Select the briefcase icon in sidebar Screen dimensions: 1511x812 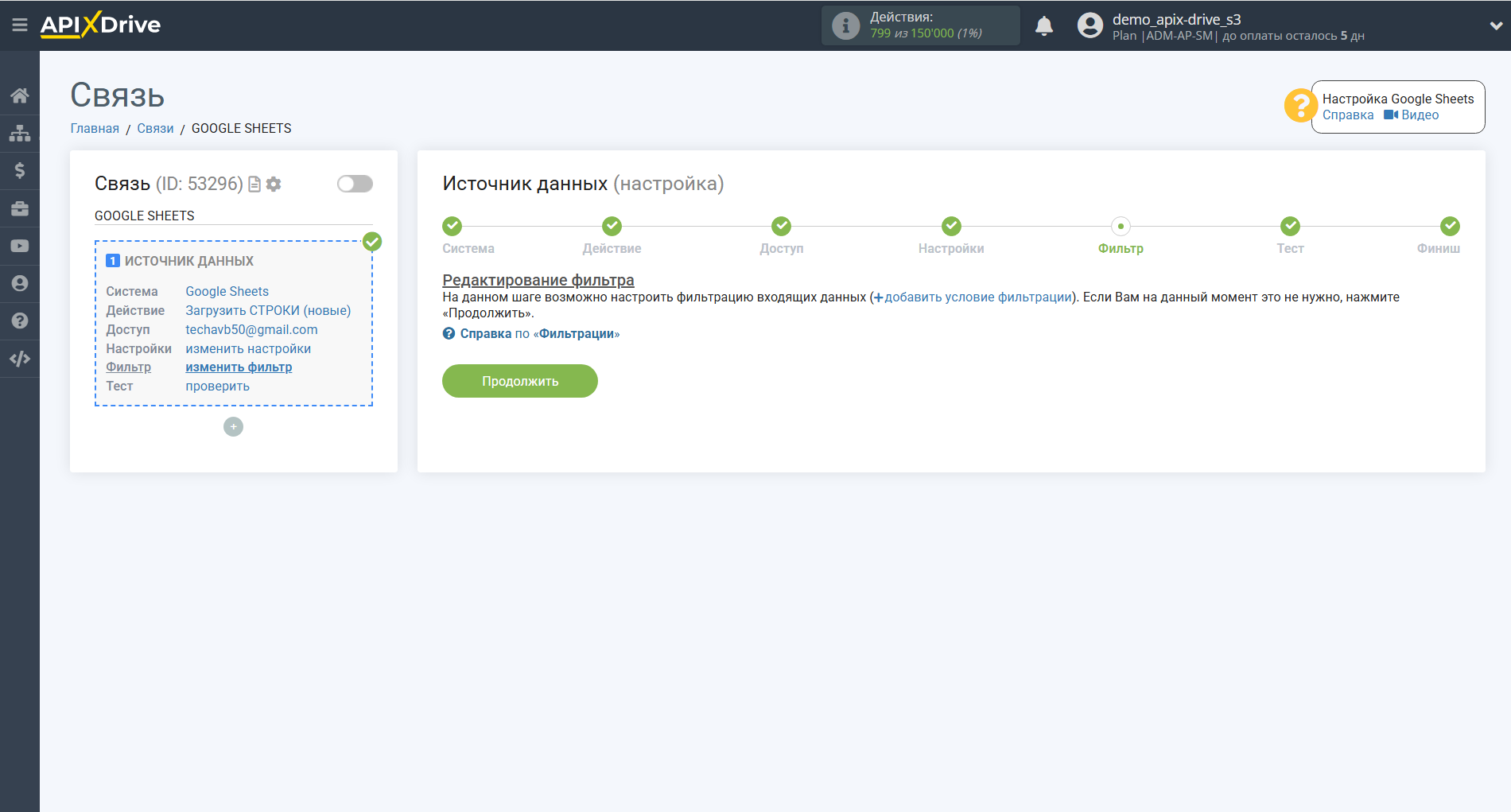pos(19,208)
